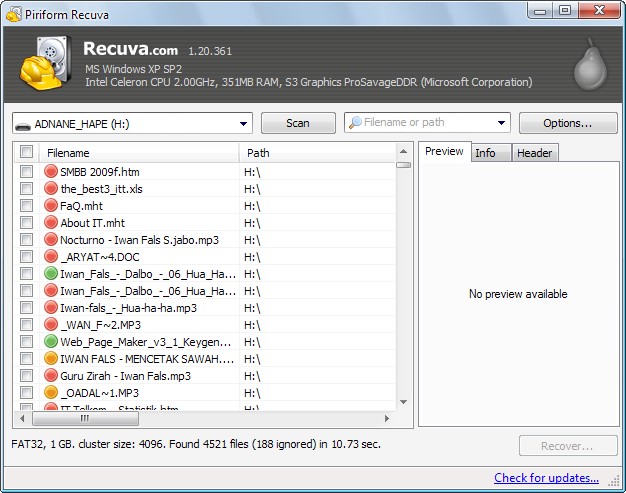The height and width of the screenshot is (493, 626).
Task: Click the red status dot for SMBB 2009f.htm
Action: [x=51, y=171]
